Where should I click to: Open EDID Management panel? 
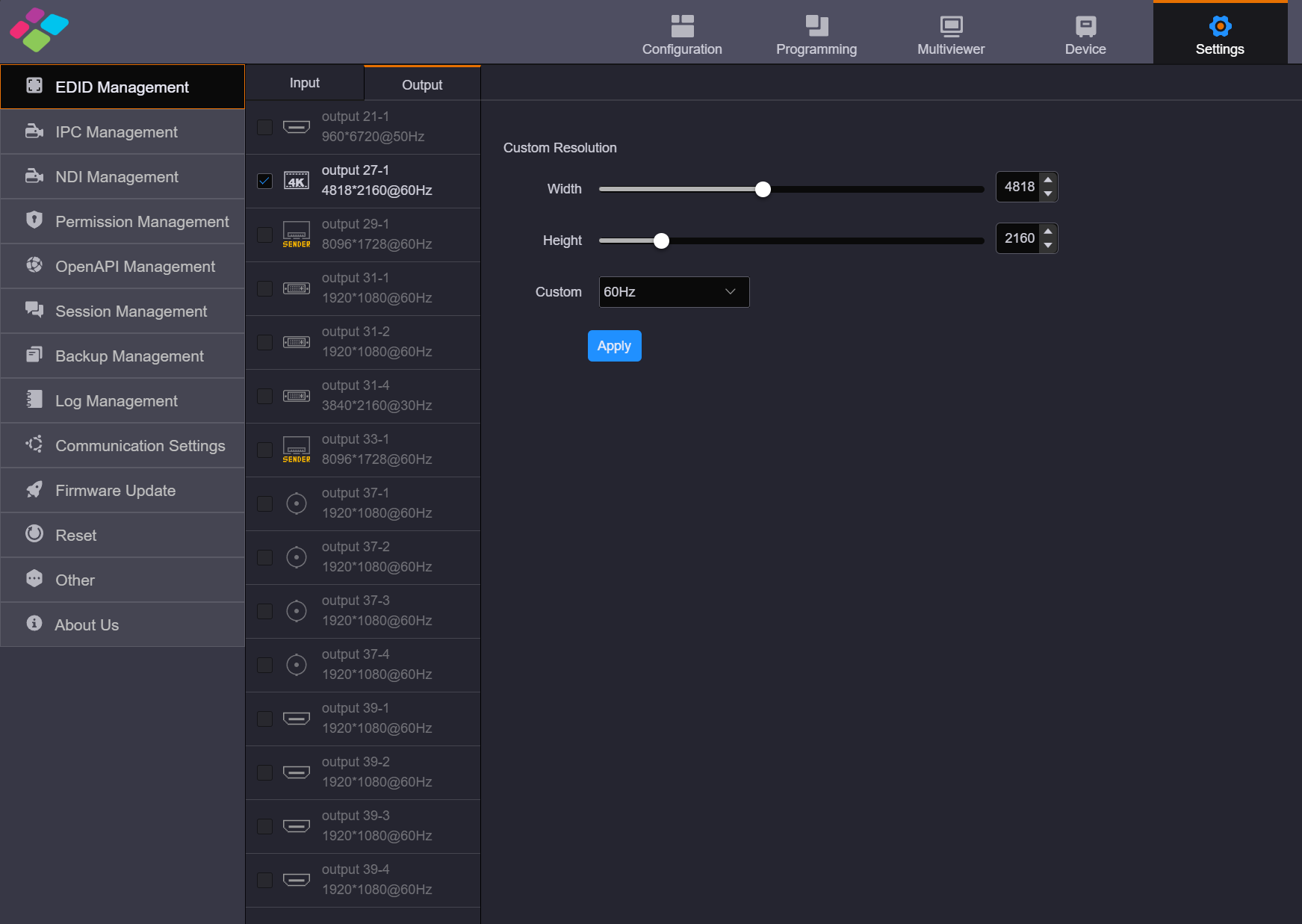pos(122,87)
